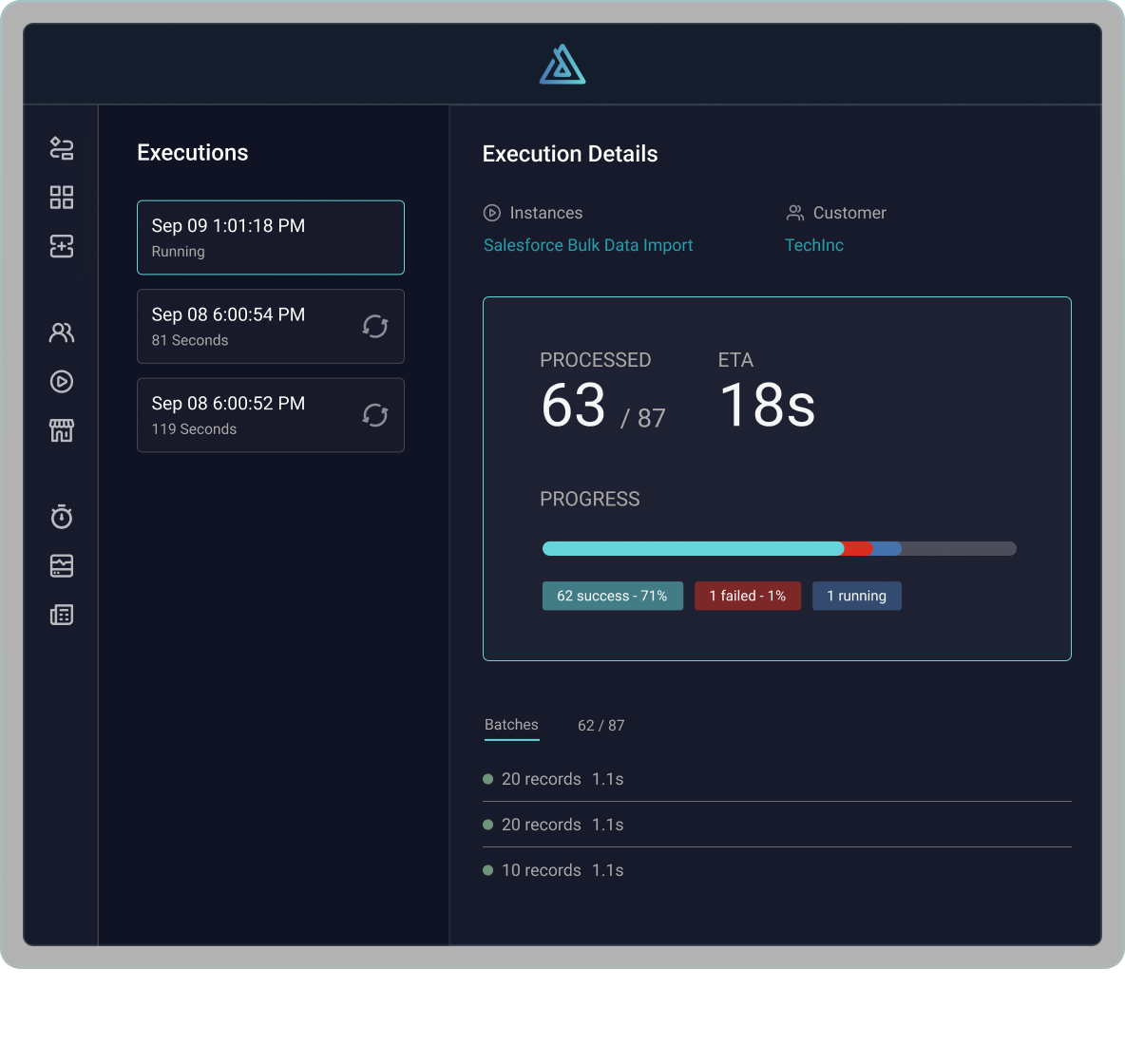Click the 63 processed count
1125x1064 pixels.
point(573,406)
